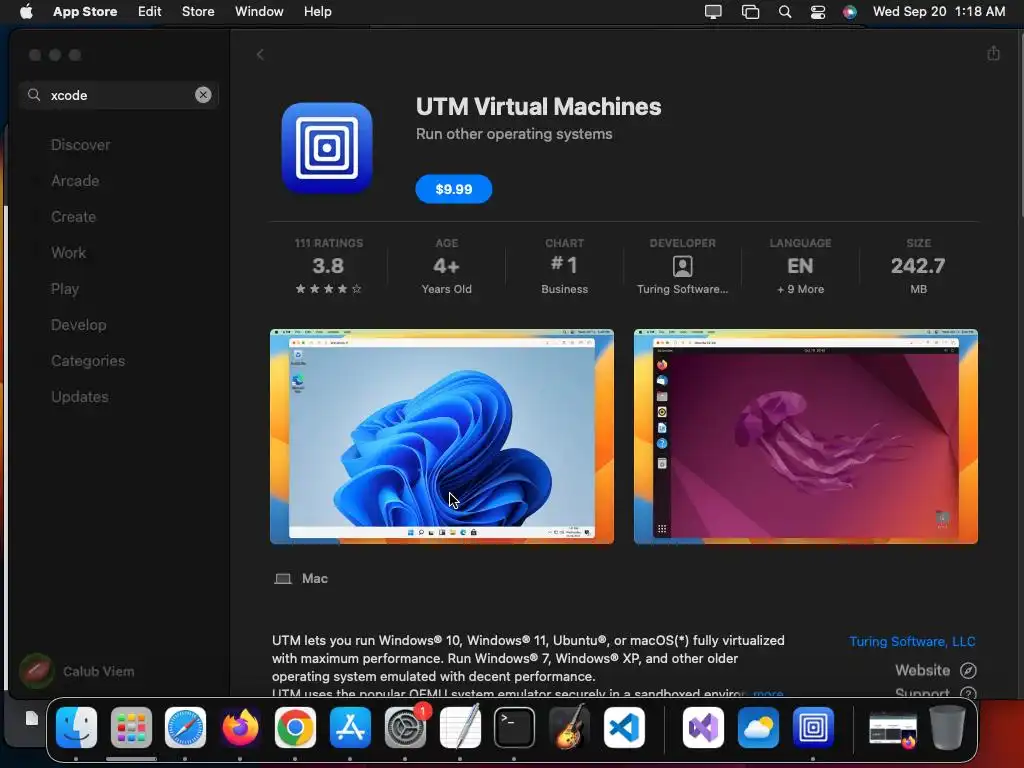Open Terminal from the Dock
This screenshot has height=768, width=1024.
tap(514, 727)
